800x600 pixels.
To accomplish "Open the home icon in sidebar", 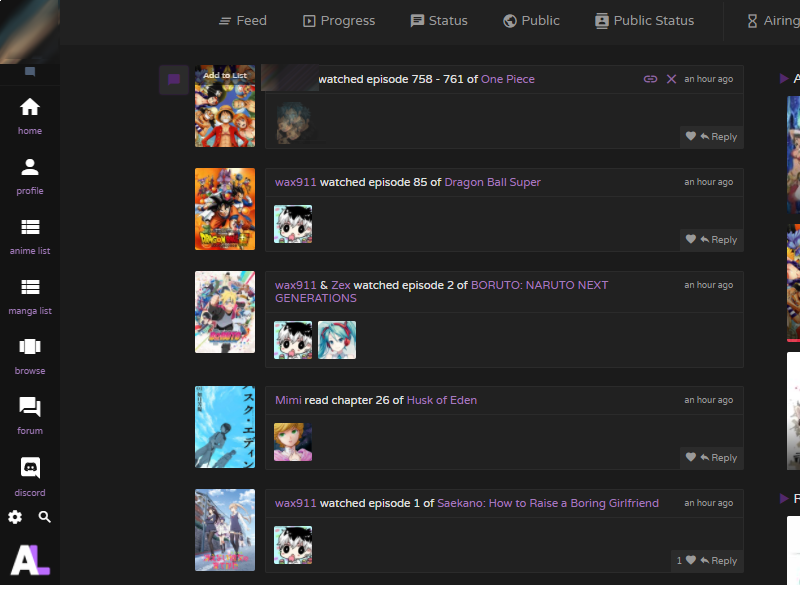I will [30, 107].
